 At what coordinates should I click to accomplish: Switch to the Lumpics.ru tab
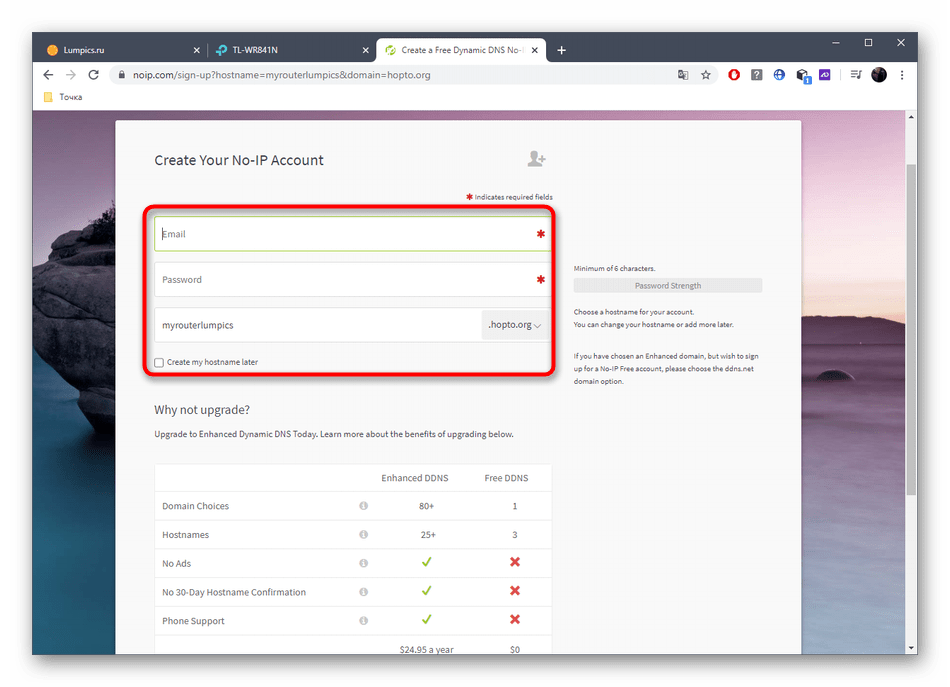tap(120, 50)
